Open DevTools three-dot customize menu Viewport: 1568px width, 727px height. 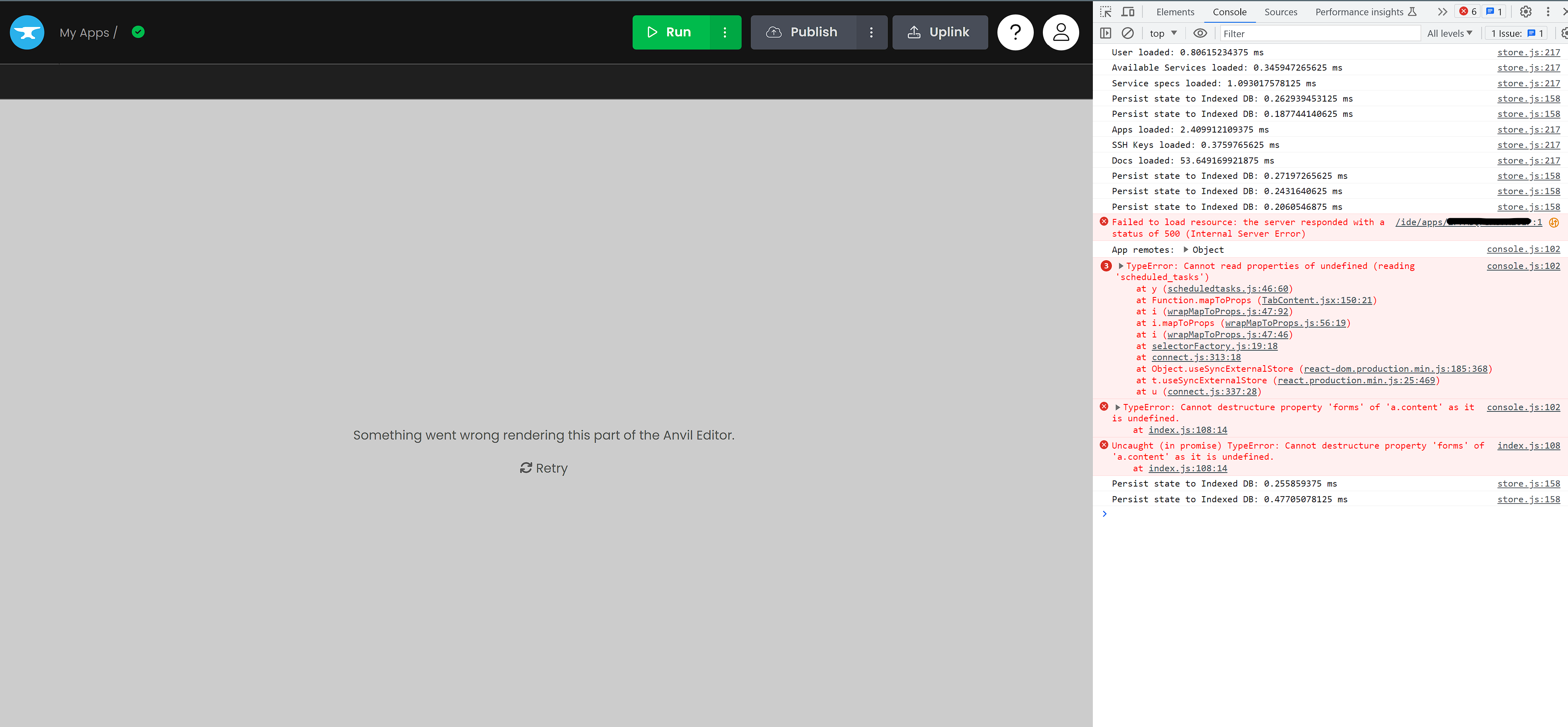pyautogui.click(x=1548, y=12)
